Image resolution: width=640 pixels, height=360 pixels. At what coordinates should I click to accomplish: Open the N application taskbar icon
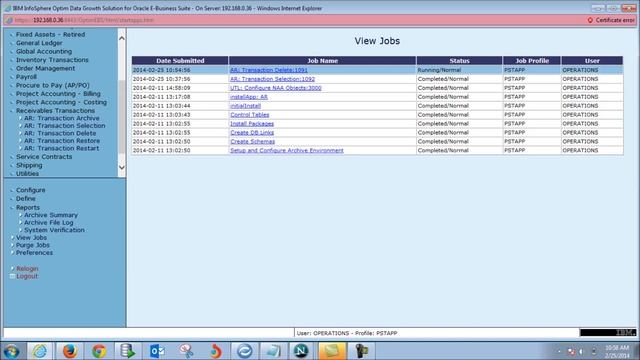click(x=302, y=351)
